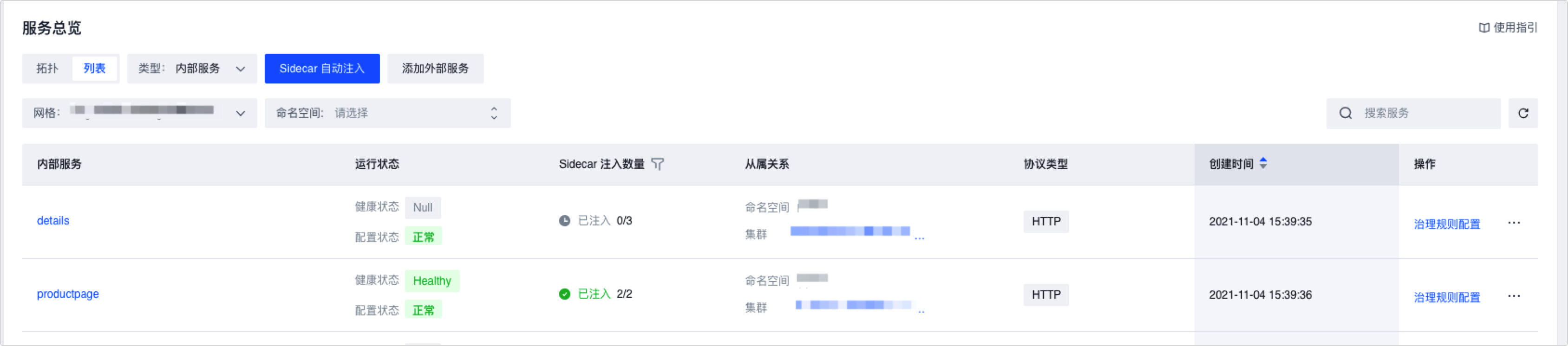Click green injected status icon for productpage

[564, 295]
